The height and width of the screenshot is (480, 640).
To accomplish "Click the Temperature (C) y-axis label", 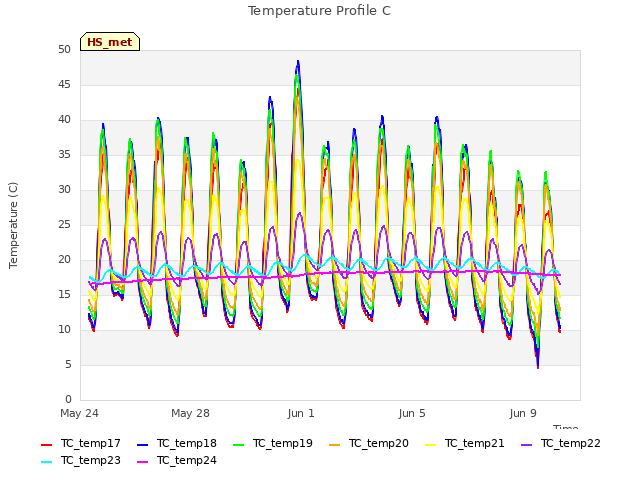I will point(13,225).
